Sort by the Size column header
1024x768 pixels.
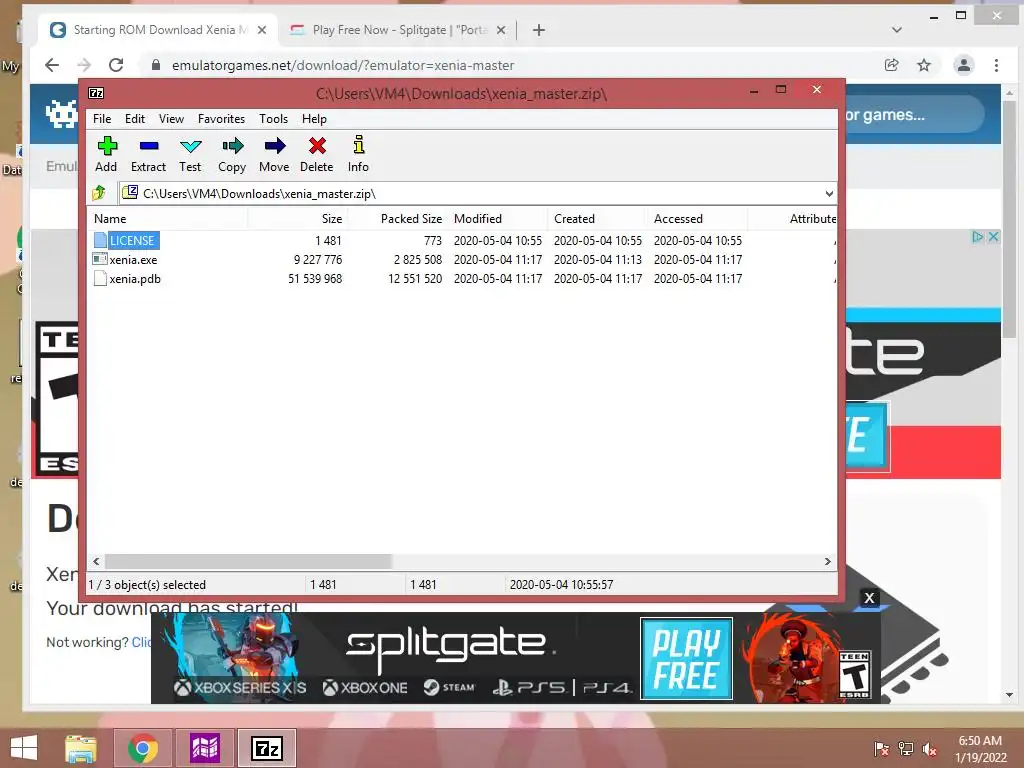pos(297,219)
